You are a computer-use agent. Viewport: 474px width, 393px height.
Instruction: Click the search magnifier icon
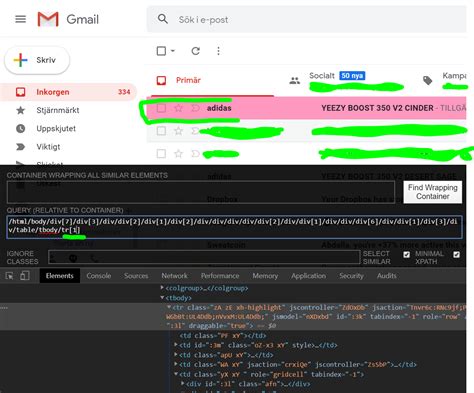coord(163,19)
